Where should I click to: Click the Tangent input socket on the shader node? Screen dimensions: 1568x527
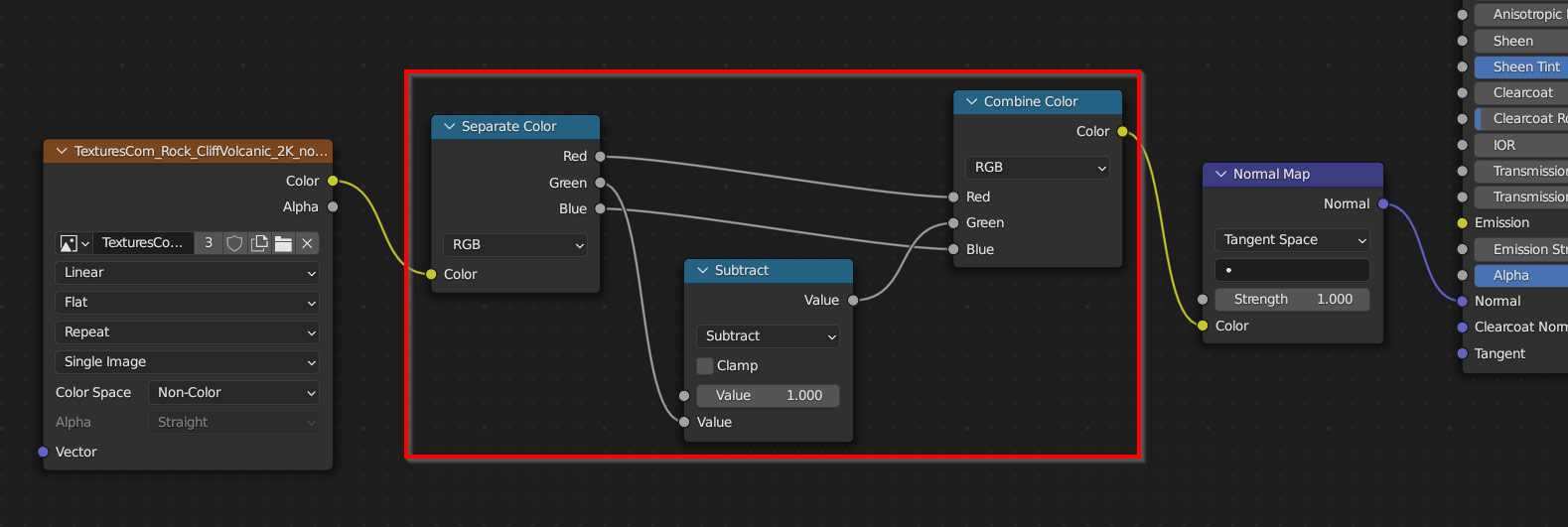1462,353
